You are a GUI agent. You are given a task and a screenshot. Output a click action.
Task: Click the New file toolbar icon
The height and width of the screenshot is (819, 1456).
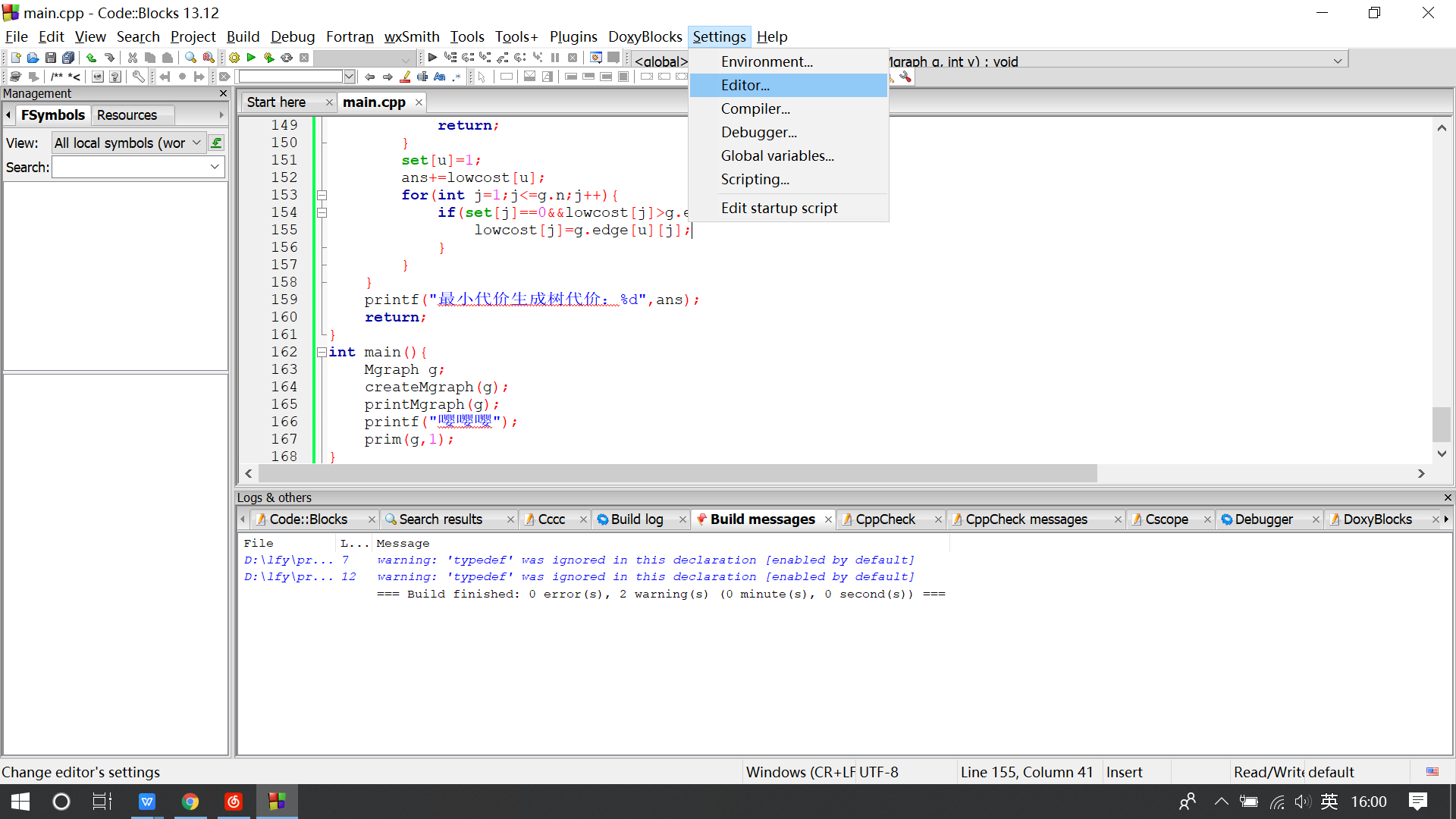tap(15, 58)
